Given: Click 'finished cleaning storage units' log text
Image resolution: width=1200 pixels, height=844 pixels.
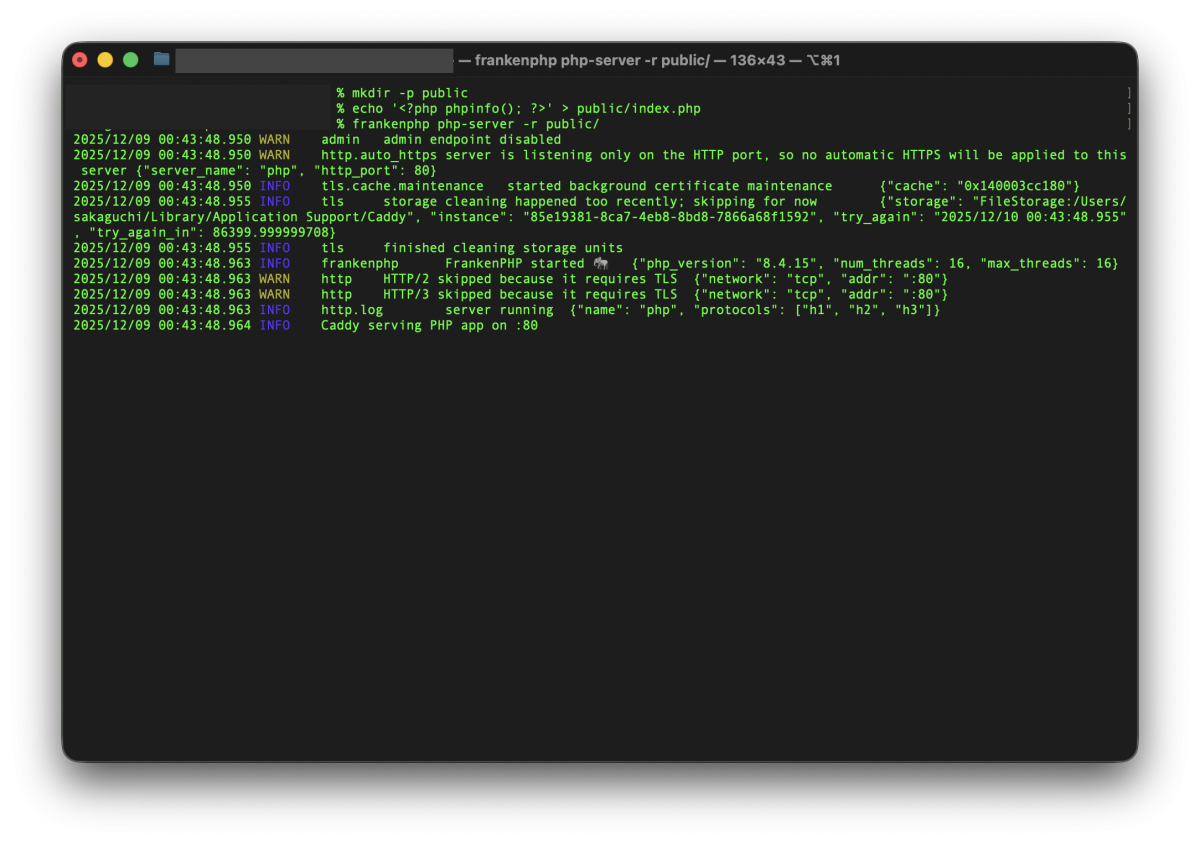Looking at the screenshot, I should coord(503,248).
